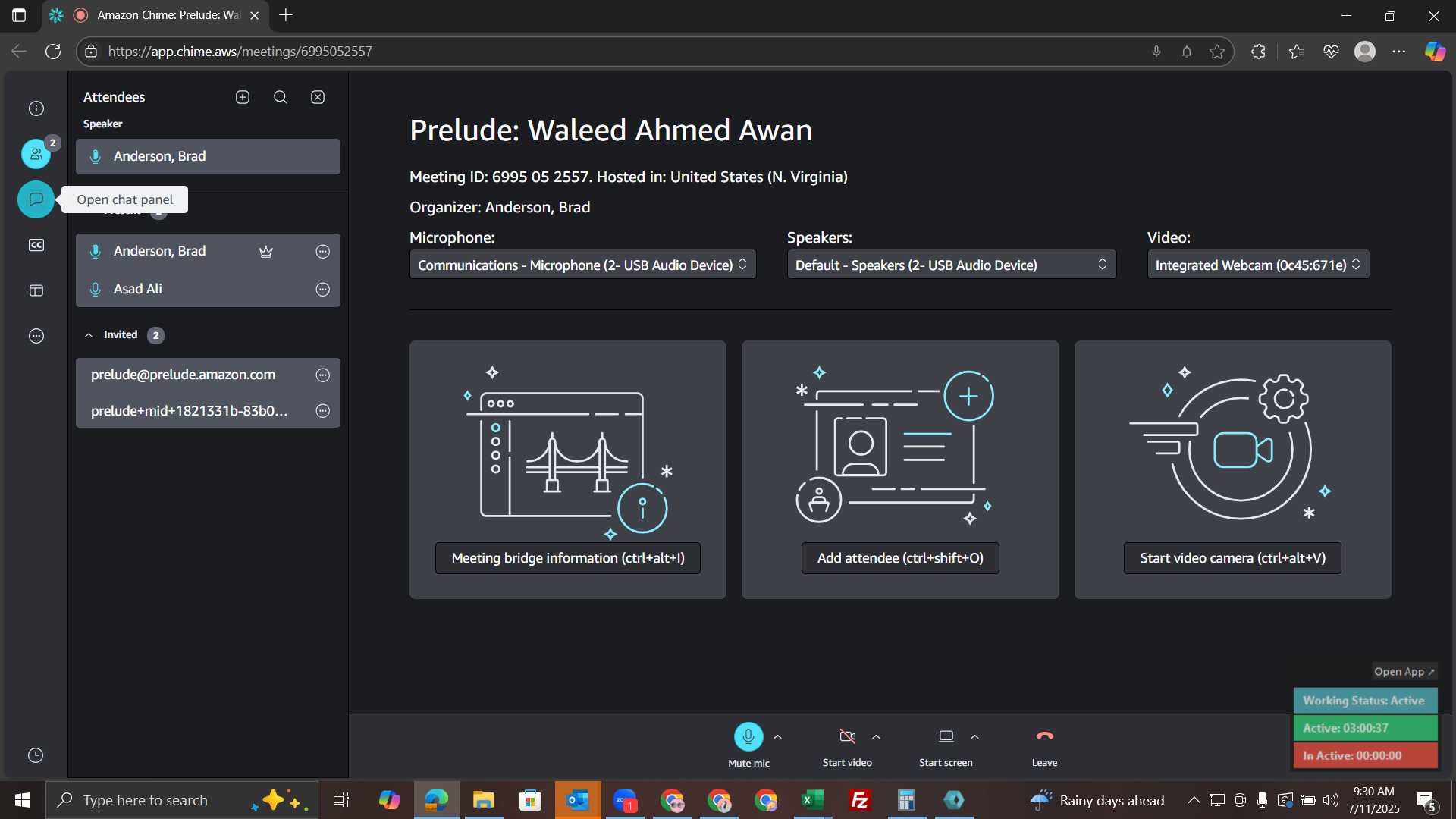
Task: Open the taskbar notification center
Action: tap(1426, 801)
